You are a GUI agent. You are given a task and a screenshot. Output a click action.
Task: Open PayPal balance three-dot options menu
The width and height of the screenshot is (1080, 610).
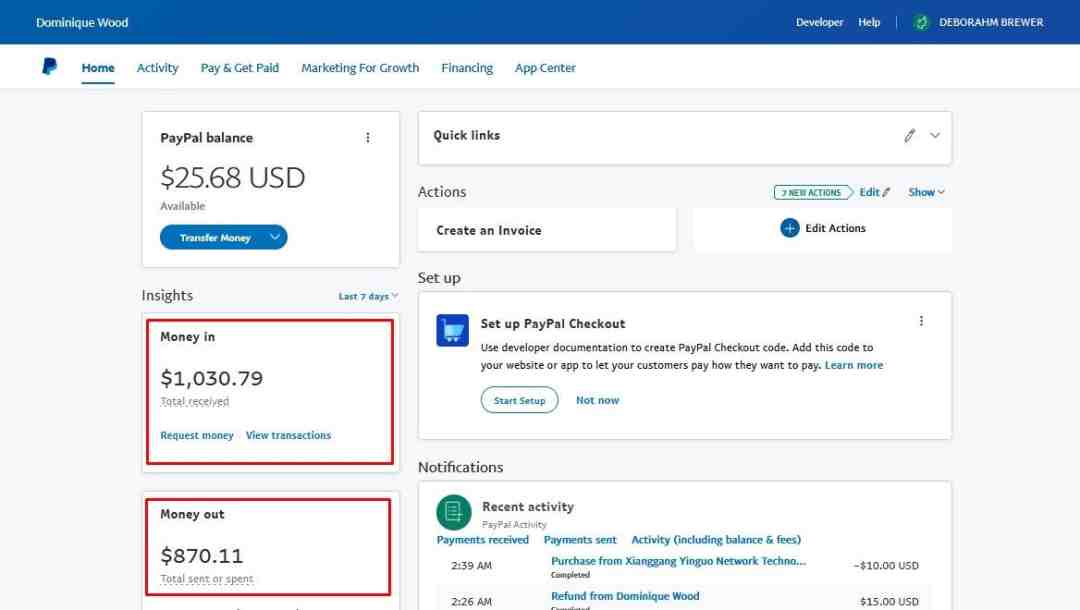368,138
